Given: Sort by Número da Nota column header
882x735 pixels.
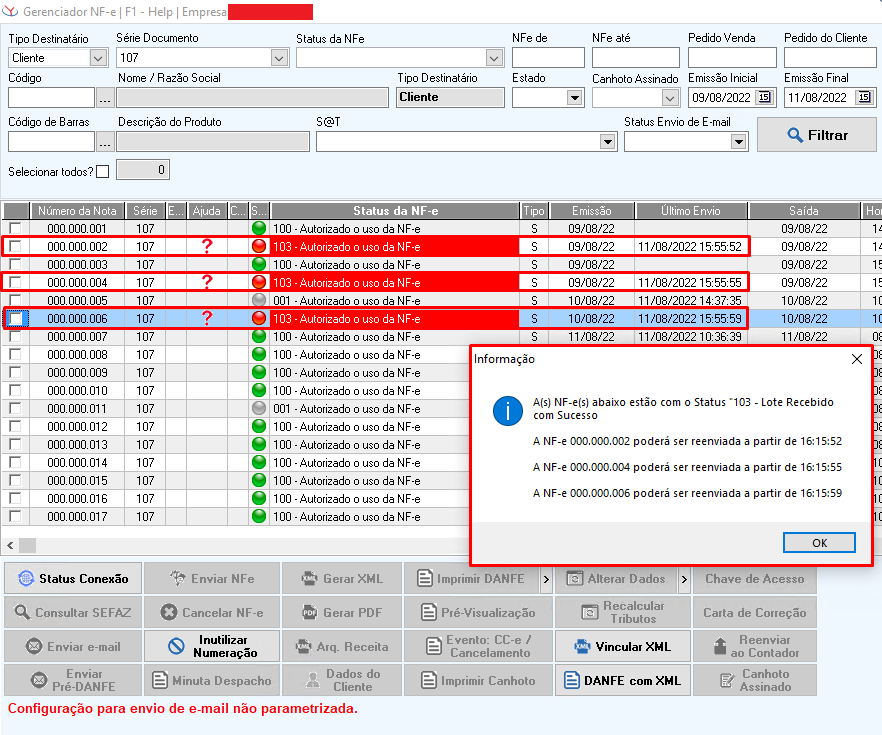Looking at the screenshot, I should (78, 211).
